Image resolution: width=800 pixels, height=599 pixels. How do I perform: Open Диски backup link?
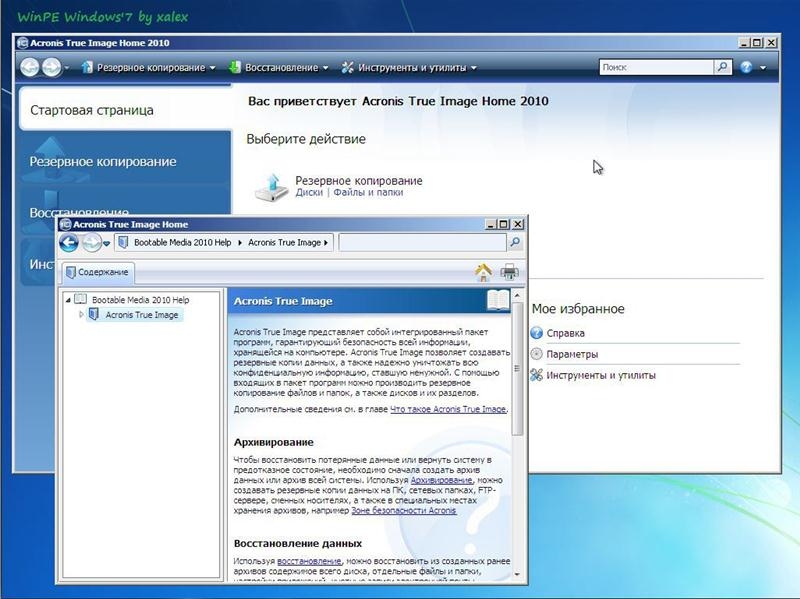click(x=309, y=192)
